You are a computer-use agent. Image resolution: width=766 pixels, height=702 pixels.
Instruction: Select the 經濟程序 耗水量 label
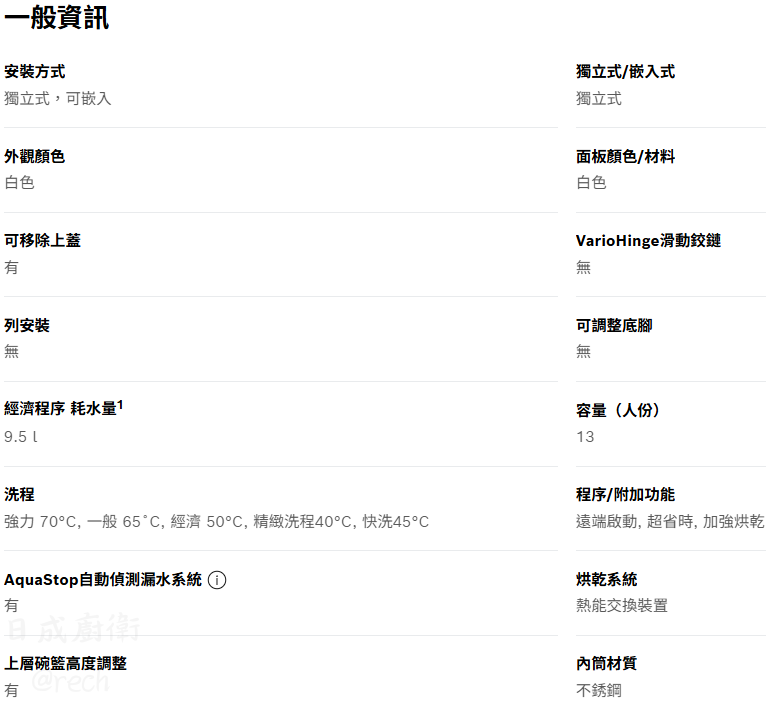click(60, 408)
